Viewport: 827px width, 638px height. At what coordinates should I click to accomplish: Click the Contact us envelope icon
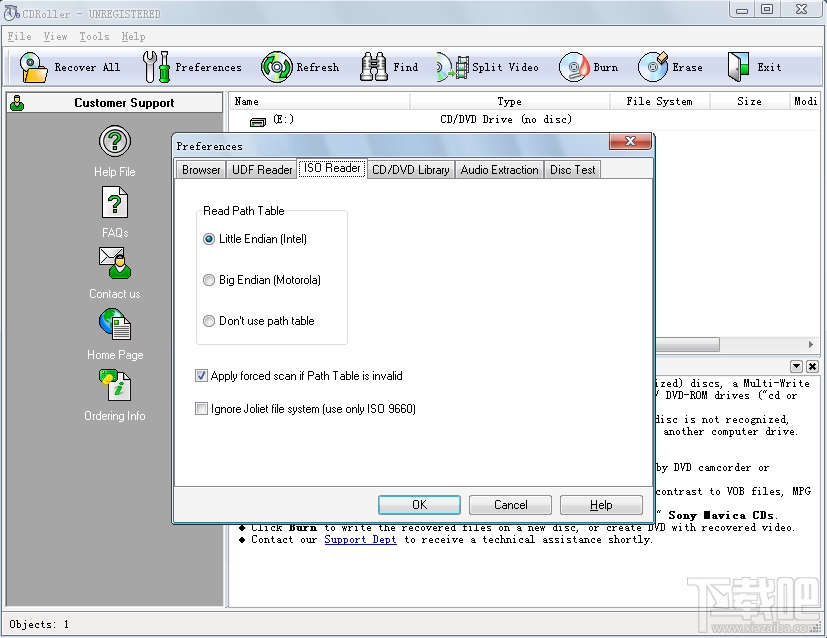click(114, 263)
